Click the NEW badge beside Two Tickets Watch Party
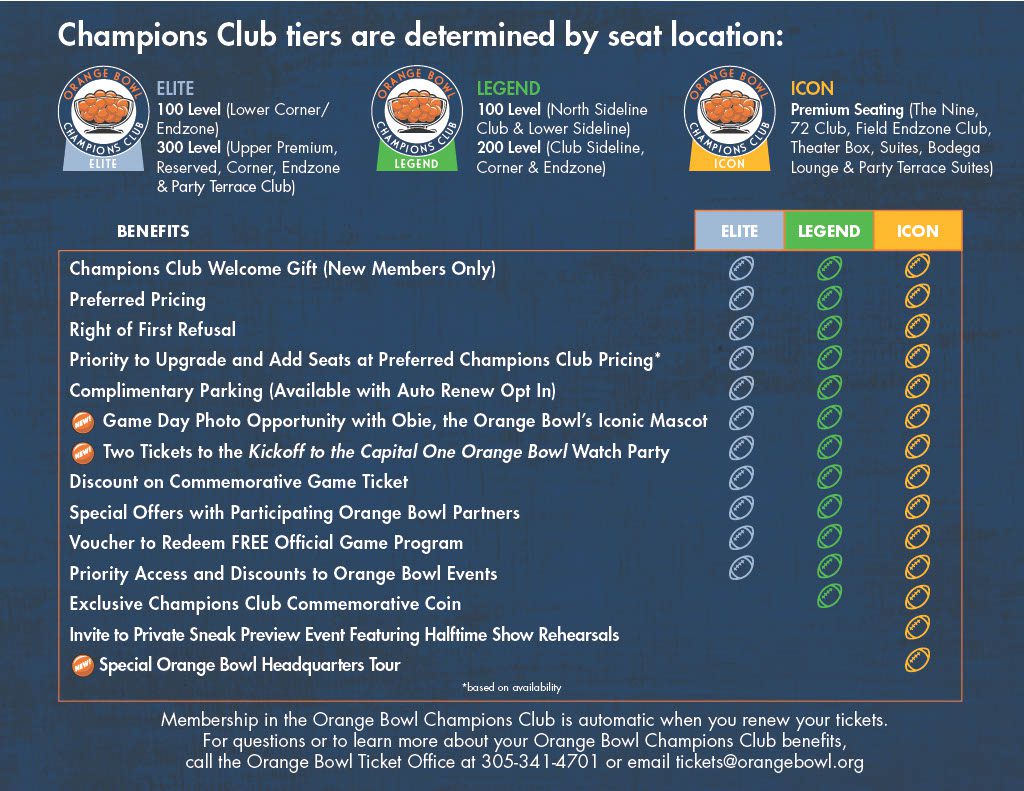Viewport: 1024px width, 791px height. tap(83, 452)
